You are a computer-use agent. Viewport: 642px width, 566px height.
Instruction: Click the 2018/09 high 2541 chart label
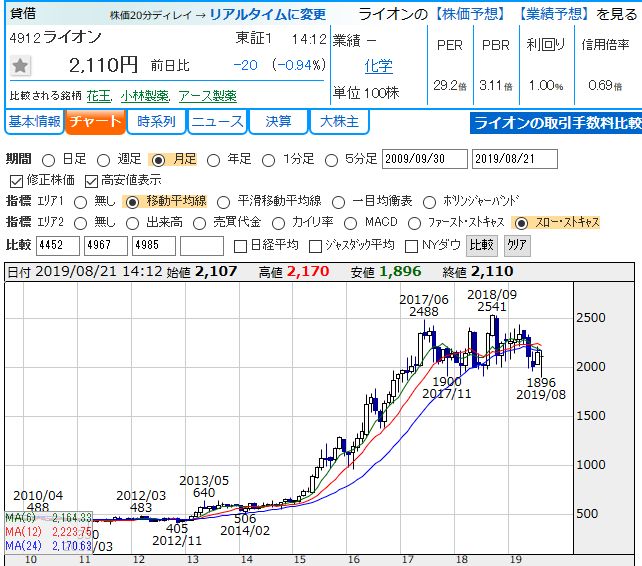point(492,301)
